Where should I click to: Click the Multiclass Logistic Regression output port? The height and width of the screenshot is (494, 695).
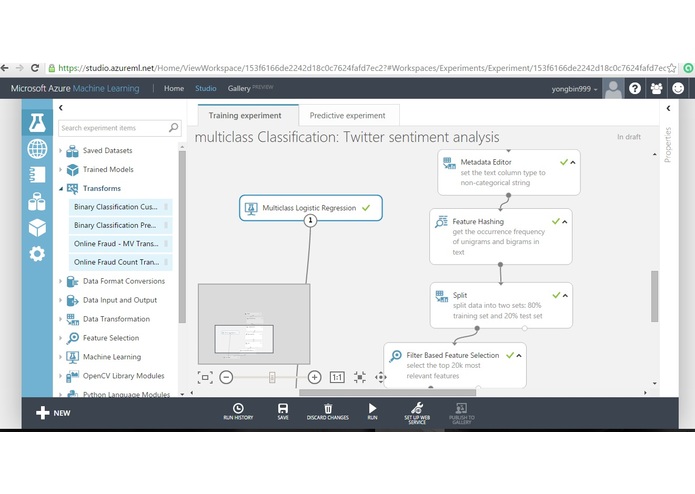[x=310, y=220]
